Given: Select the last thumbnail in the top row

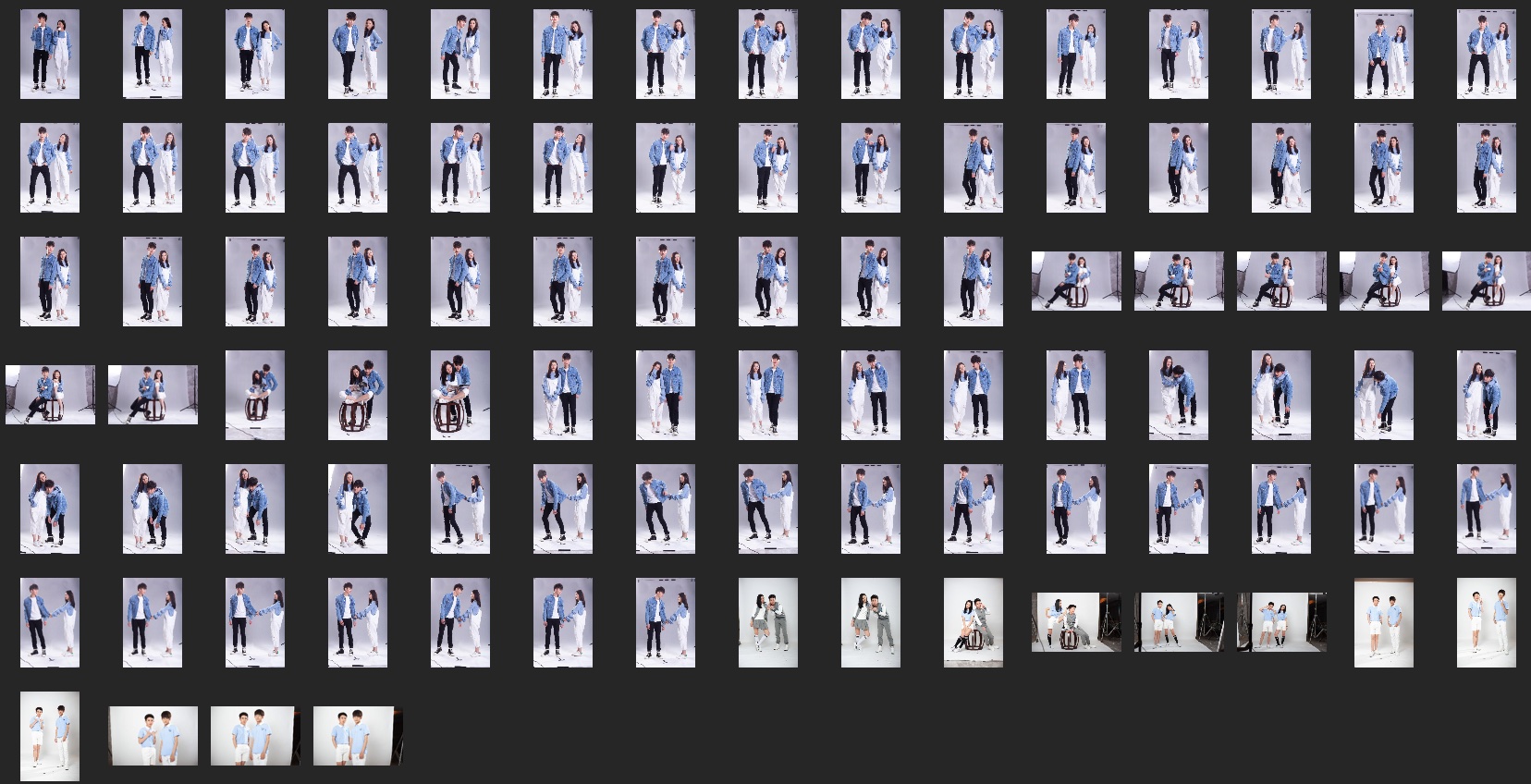Looking at the screenshot, I should [x=1486, y=55].
